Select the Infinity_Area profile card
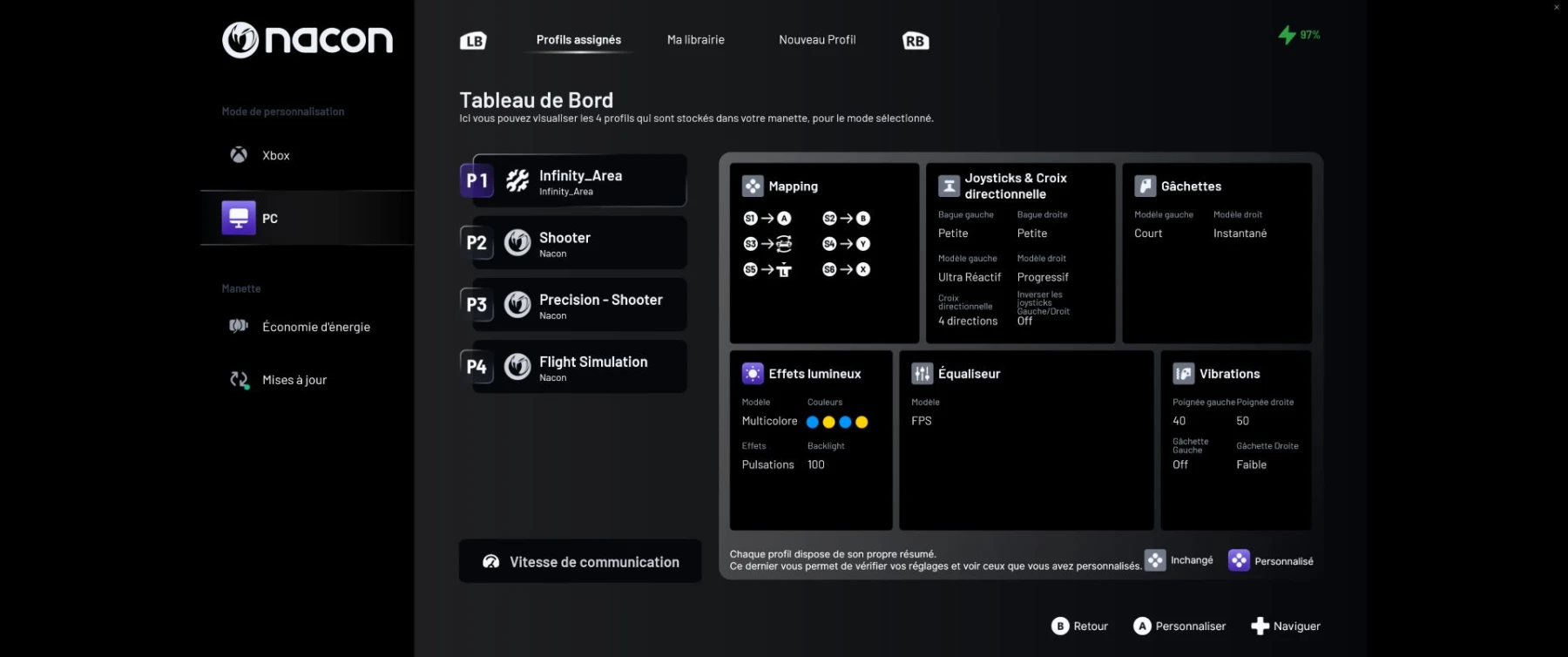1568x657 pixels. pyautogui.click(x=579, y=180)
